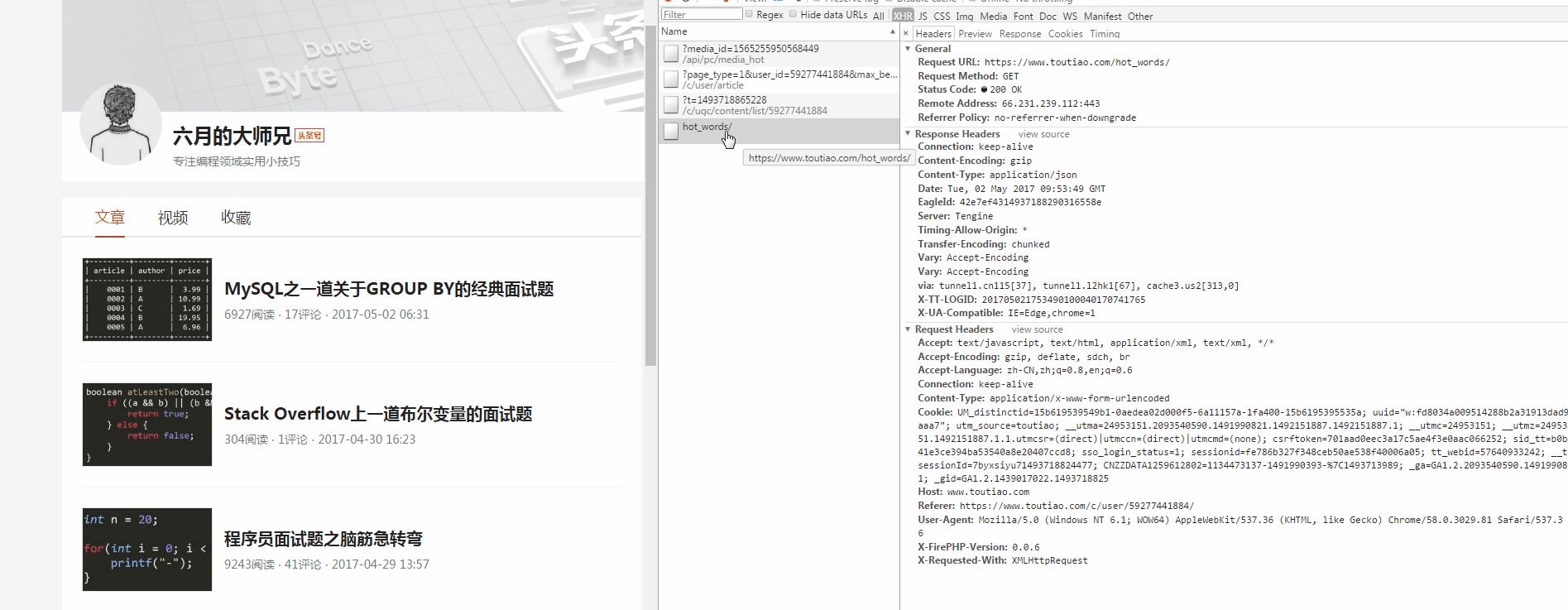Select the ?t=1493718865228 request row

tap(779, 105)
